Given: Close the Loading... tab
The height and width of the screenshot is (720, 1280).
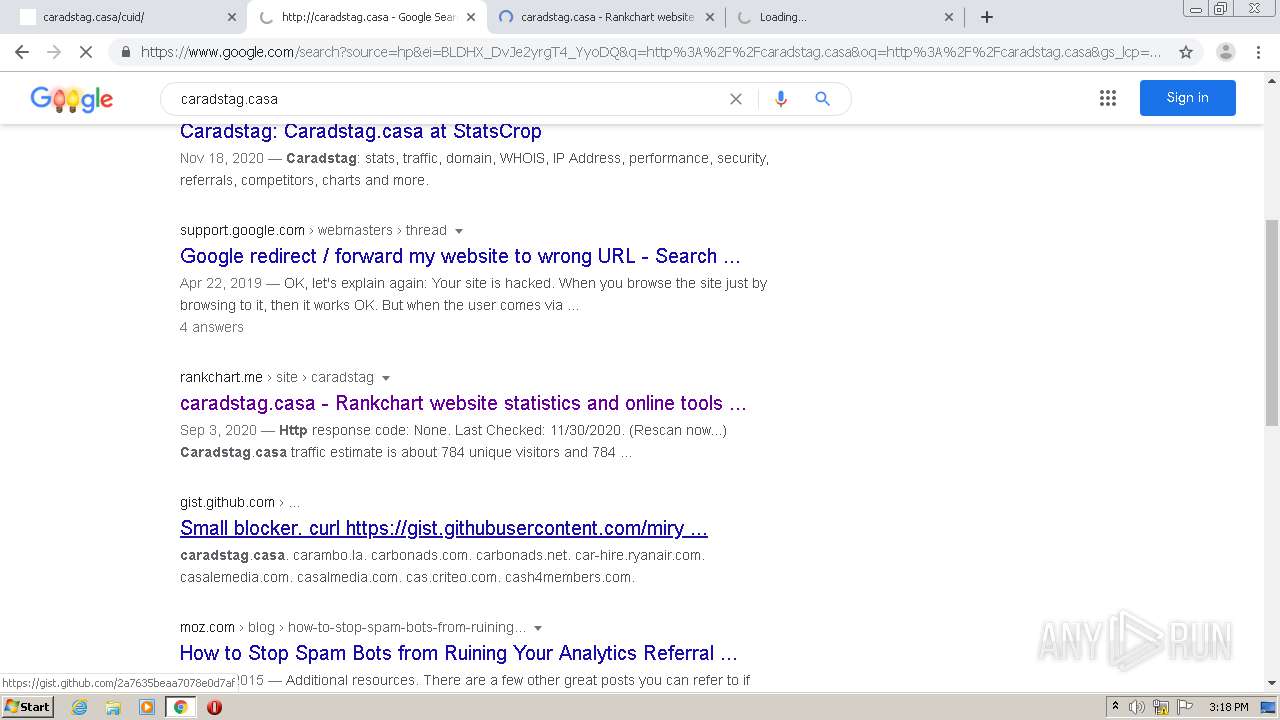Looking at the screenshot, I should tap(949, 17).
